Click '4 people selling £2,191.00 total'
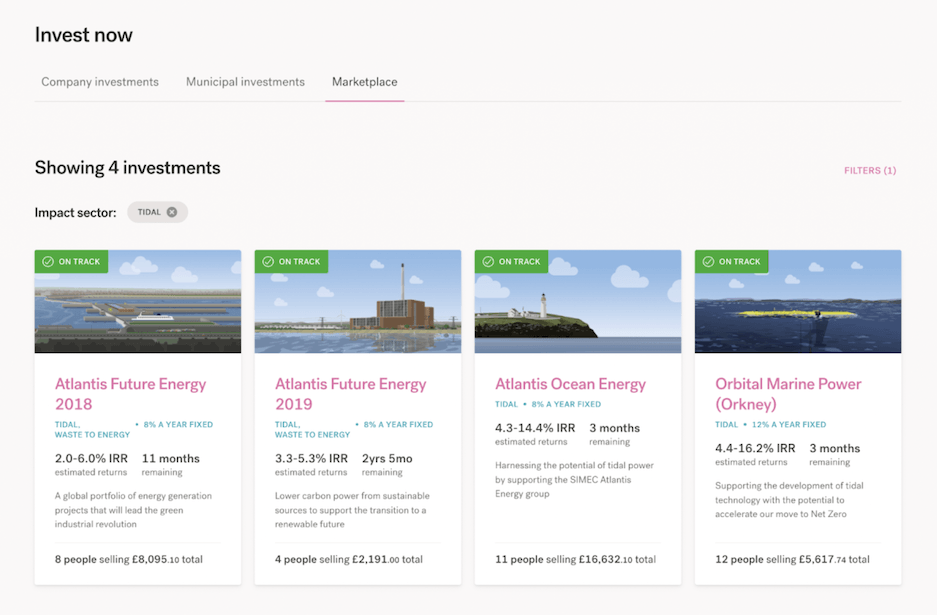Screen dimensions: 937x615 coord(348,559)
